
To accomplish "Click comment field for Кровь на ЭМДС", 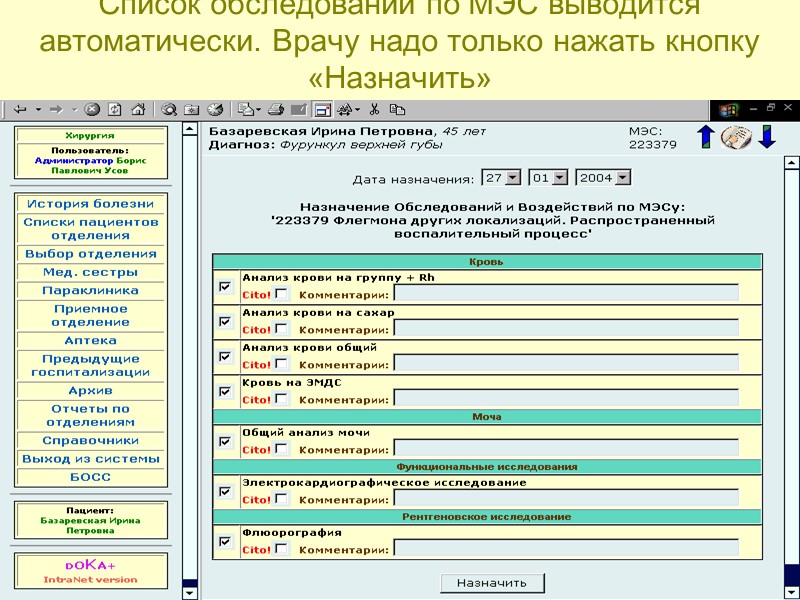I will click(x=566, y=398).
